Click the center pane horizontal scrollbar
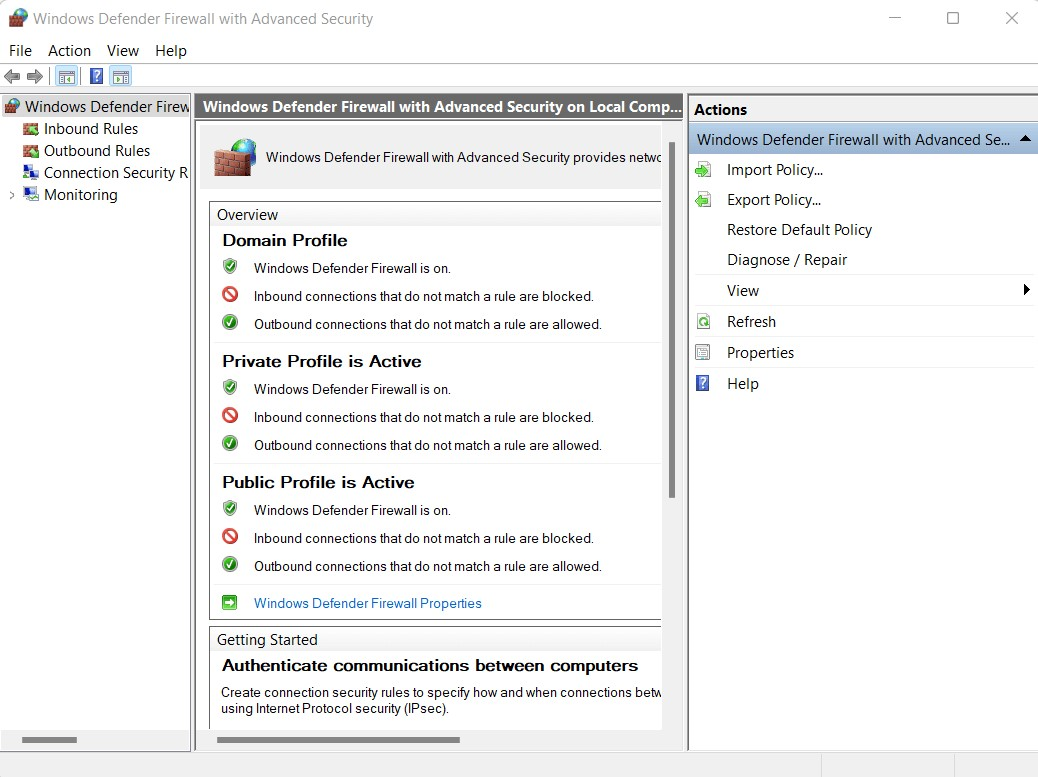Image resolution: width=1038 pixels, height=777 pixels. 338,740
